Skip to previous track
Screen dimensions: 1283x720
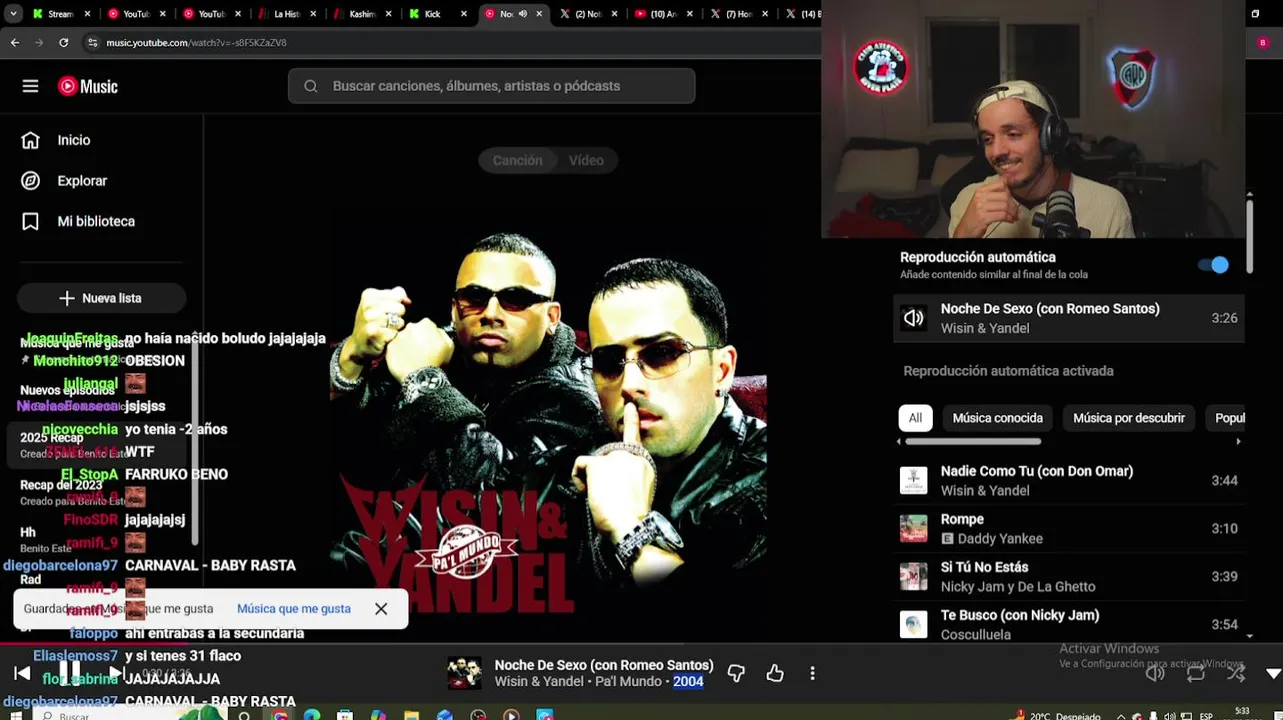click(22, 673)
